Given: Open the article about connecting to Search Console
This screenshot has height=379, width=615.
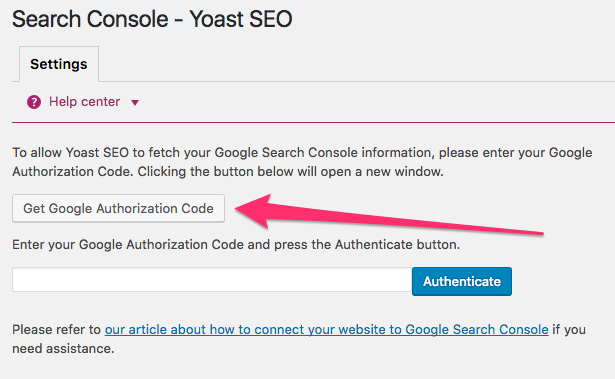Looking at the screenshot, I should 326,330.
